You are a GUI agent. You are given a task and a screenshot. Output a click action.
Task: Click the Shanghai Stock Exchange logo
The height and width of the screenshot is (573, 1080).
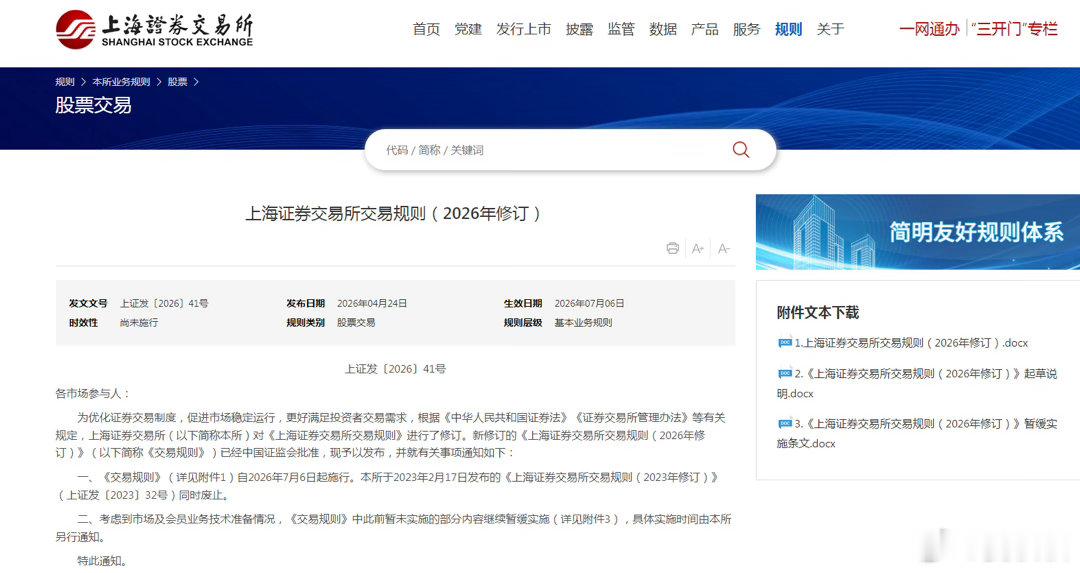coord(154,30)
